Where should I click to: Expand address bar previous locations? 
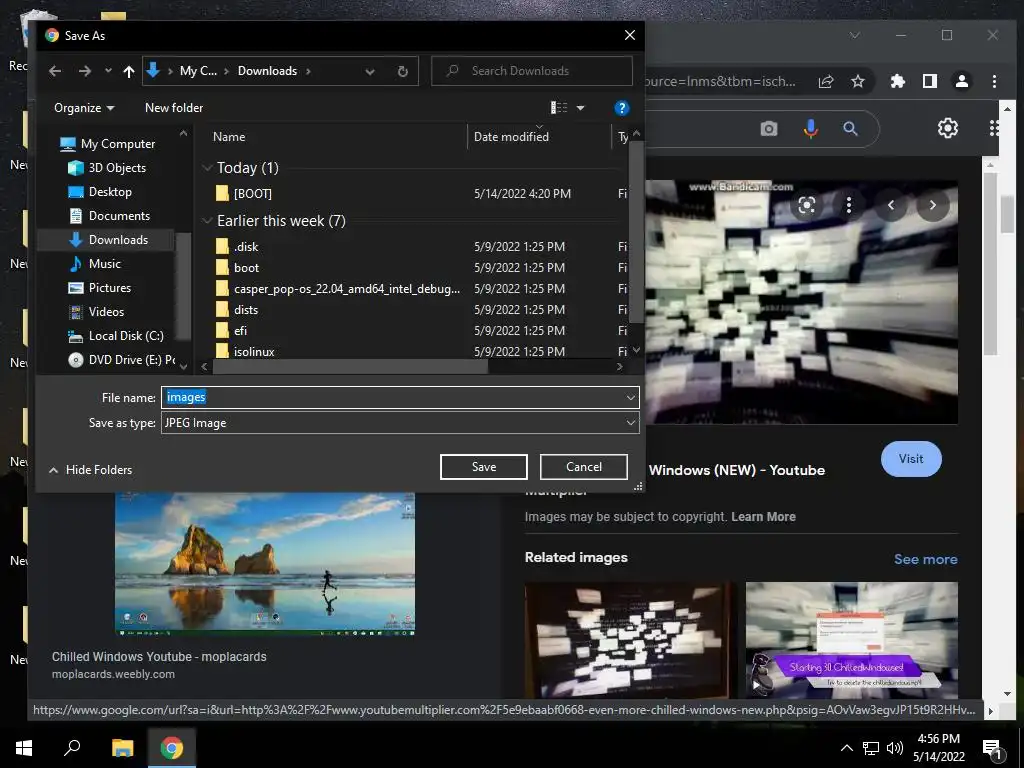tap(370, 71)
